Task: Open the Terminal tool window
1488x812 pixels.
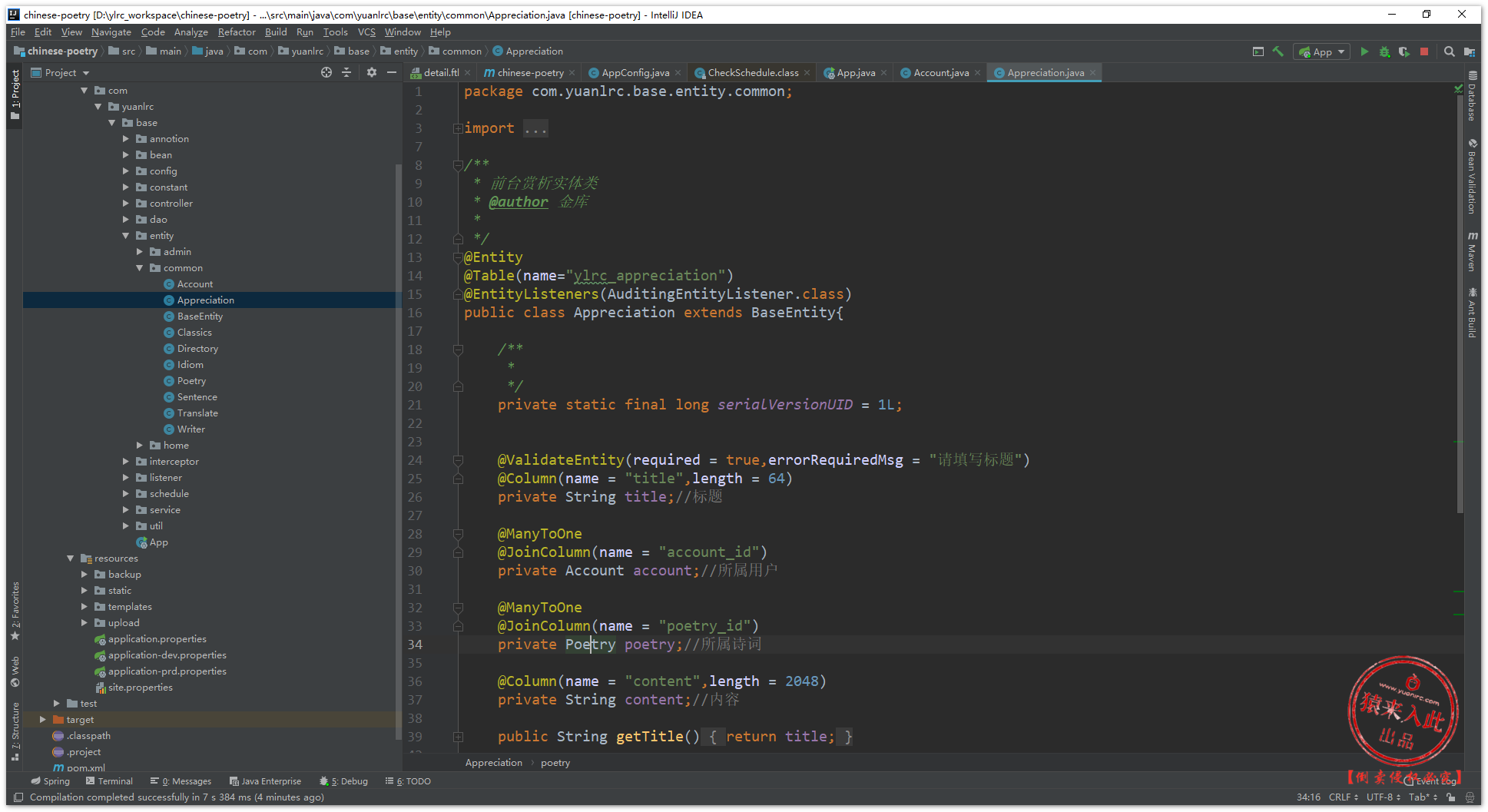Action: tap(110, 781)
